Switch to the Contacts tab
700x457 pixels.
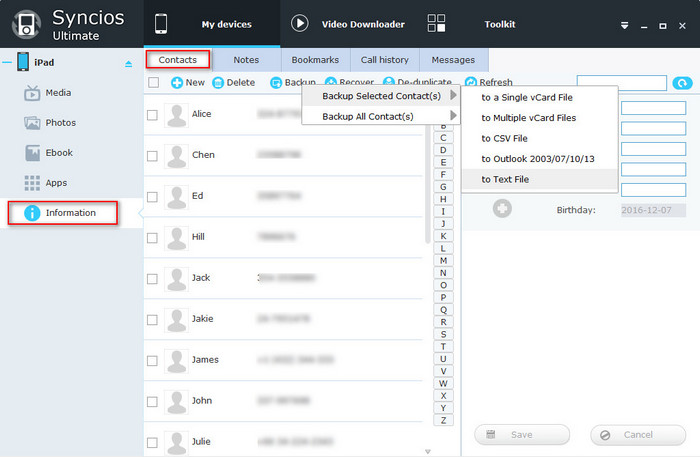[x=178, y=60]
